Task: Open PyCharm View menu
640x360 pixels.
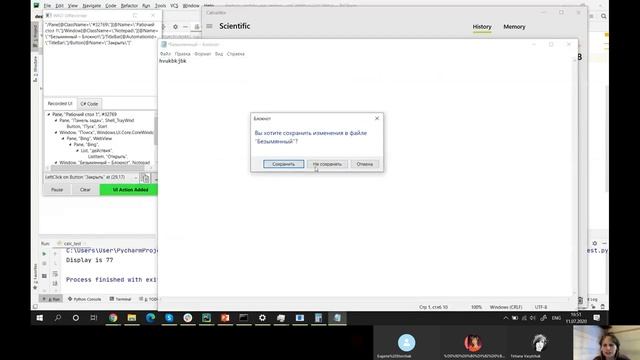Action: click(73, 6)
